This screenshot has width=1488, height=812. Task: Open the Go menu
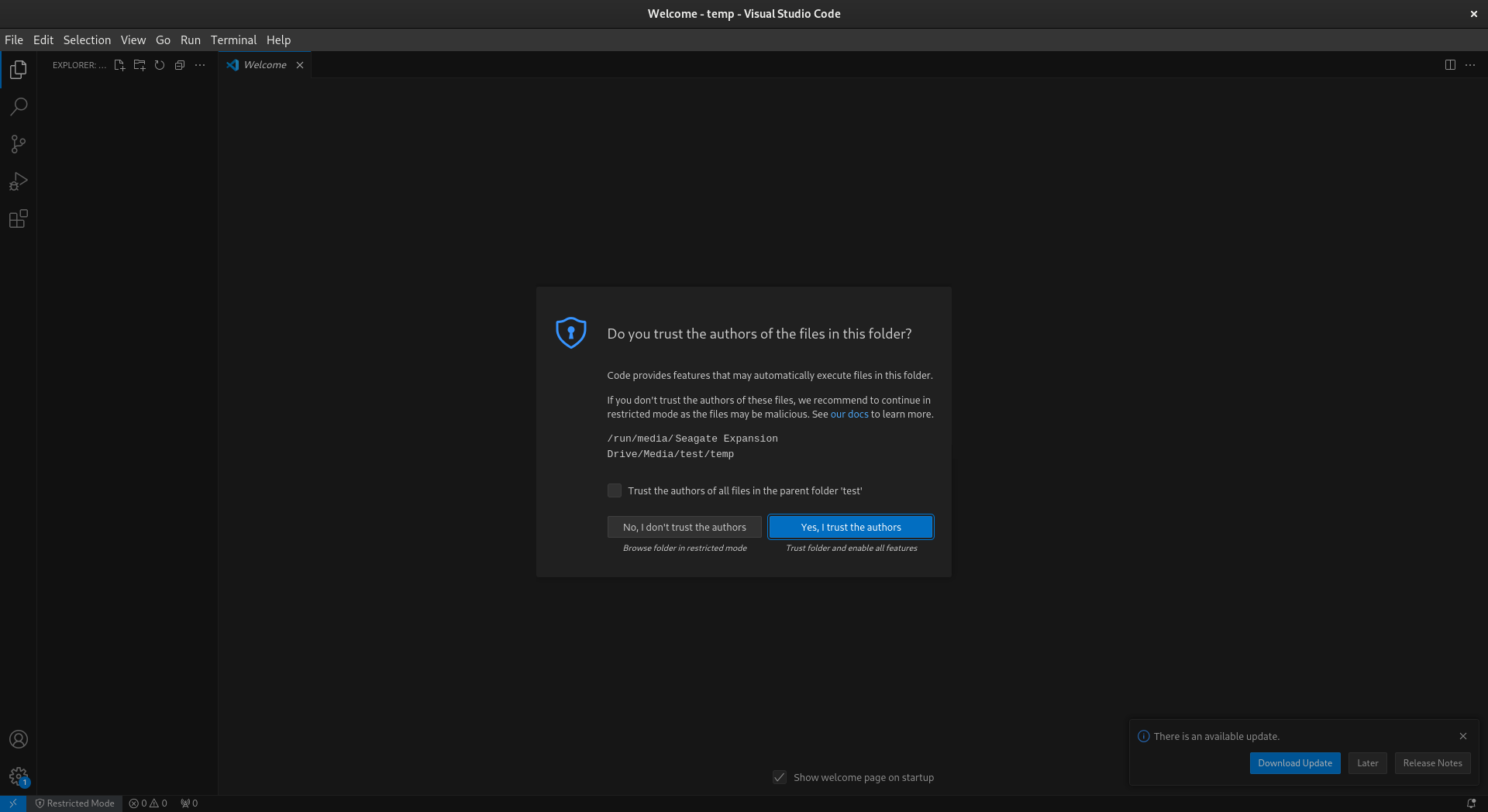[x=163, y=40]
